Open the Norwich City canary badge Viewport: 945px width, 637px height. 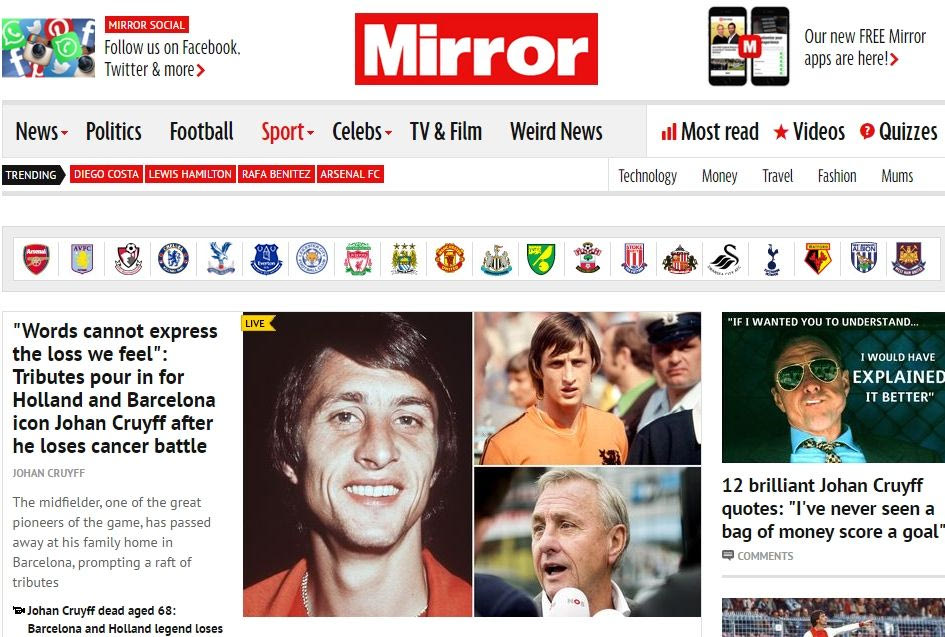(x=541, y=259)
